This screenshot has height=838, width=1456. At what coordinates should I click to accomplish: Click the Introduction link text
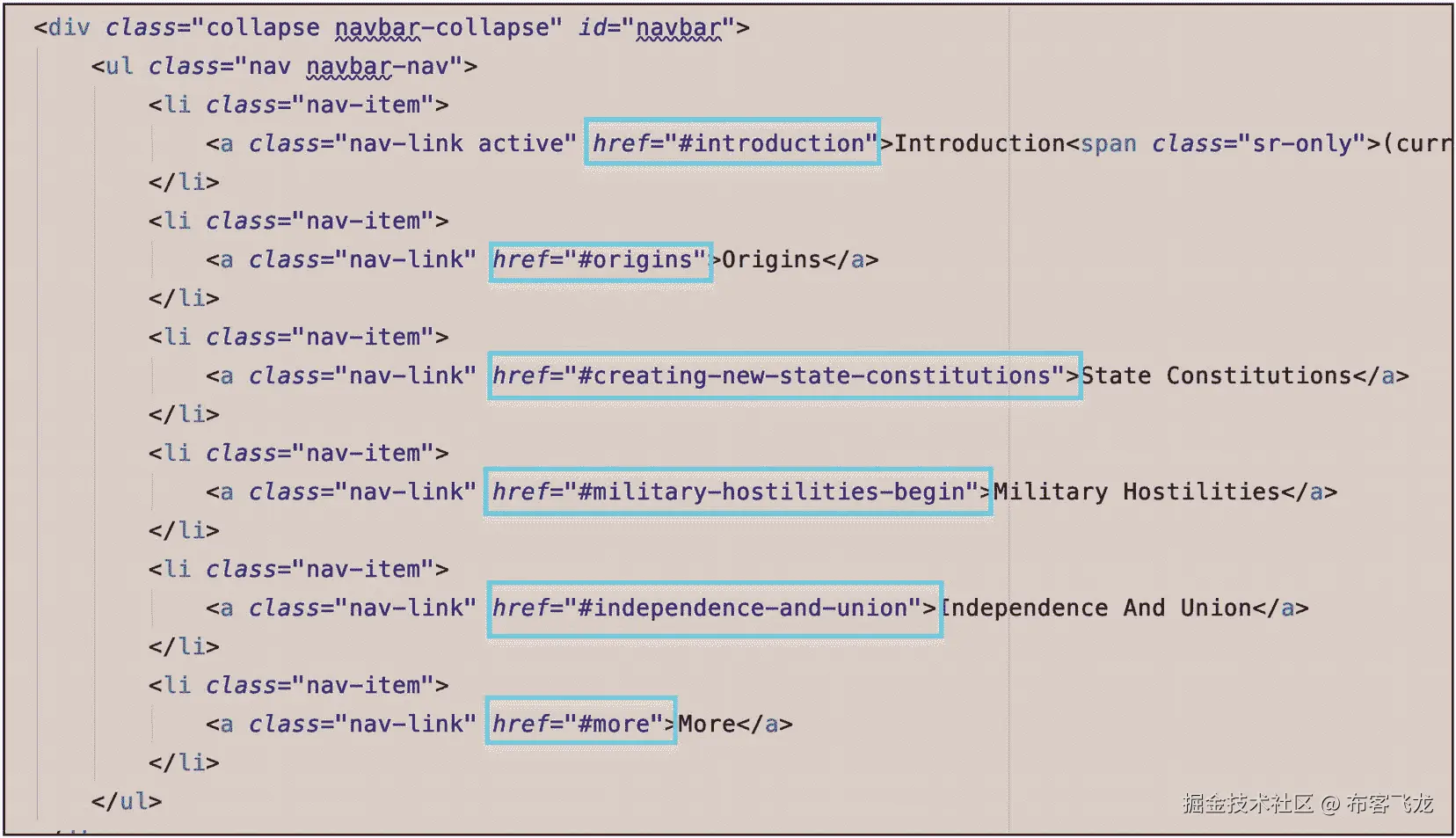tap(979, 143)
